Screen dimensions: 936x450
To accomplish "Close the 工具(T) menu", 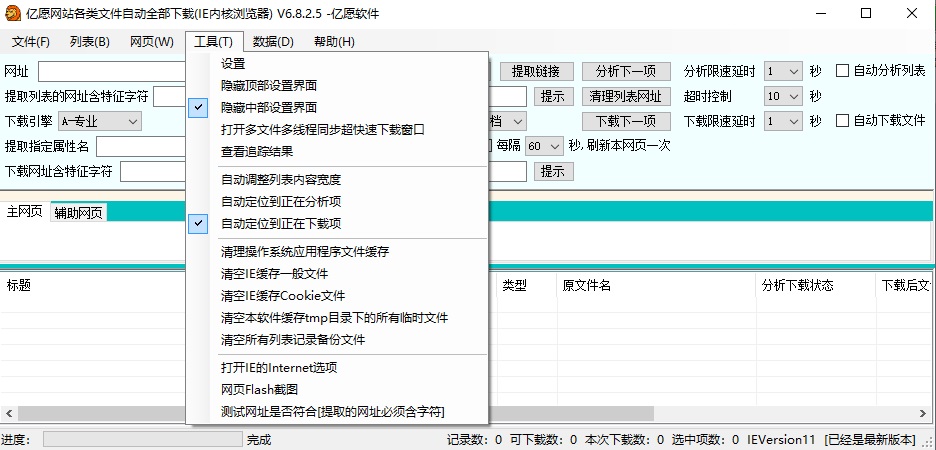I will click(x=214, y=42).
